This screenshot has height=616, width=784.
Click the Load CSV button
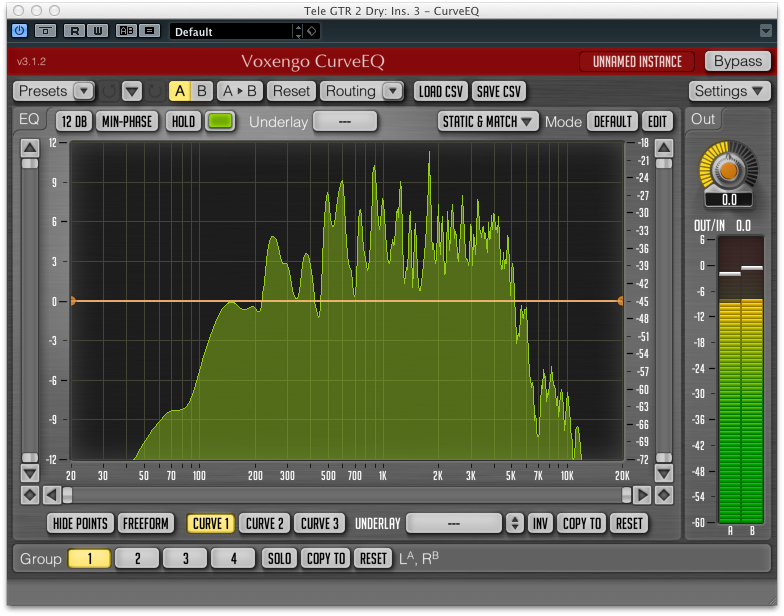(x=440, y=91)
